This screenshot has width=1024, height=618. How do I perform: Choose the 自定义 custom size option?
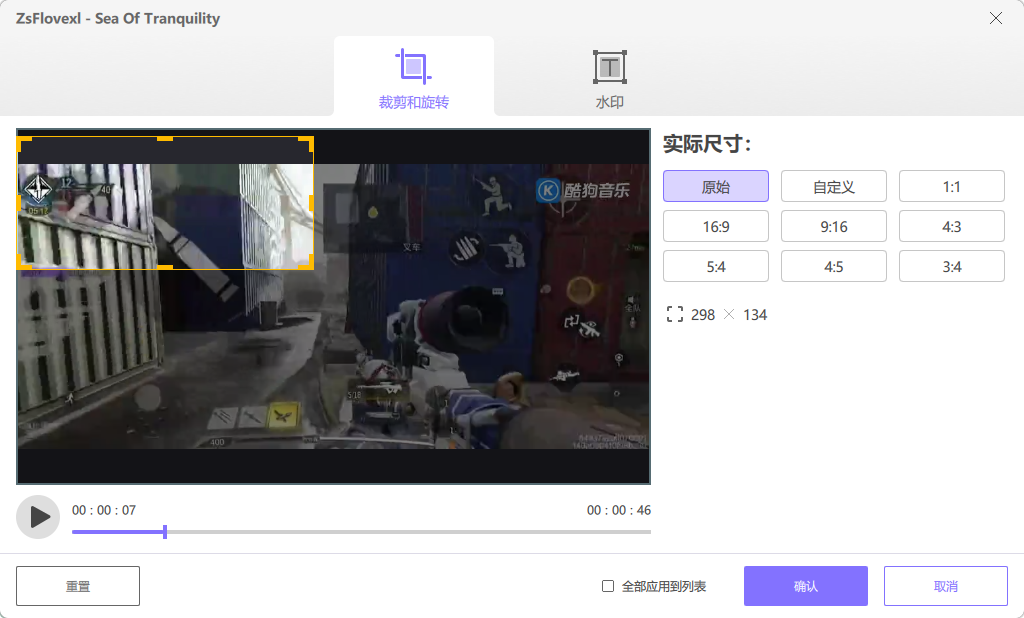click(834, 186)
